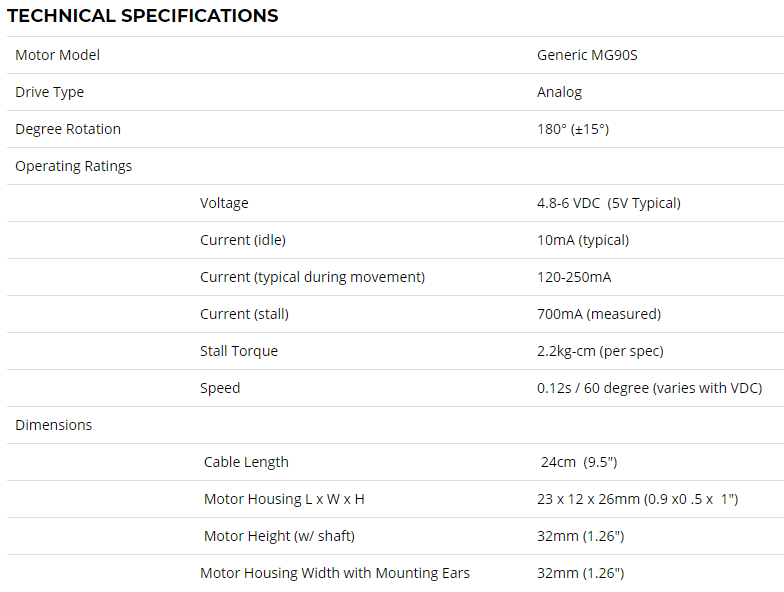
Task: Click the Generic MG90S value
Action: click(x=587, y=55)
